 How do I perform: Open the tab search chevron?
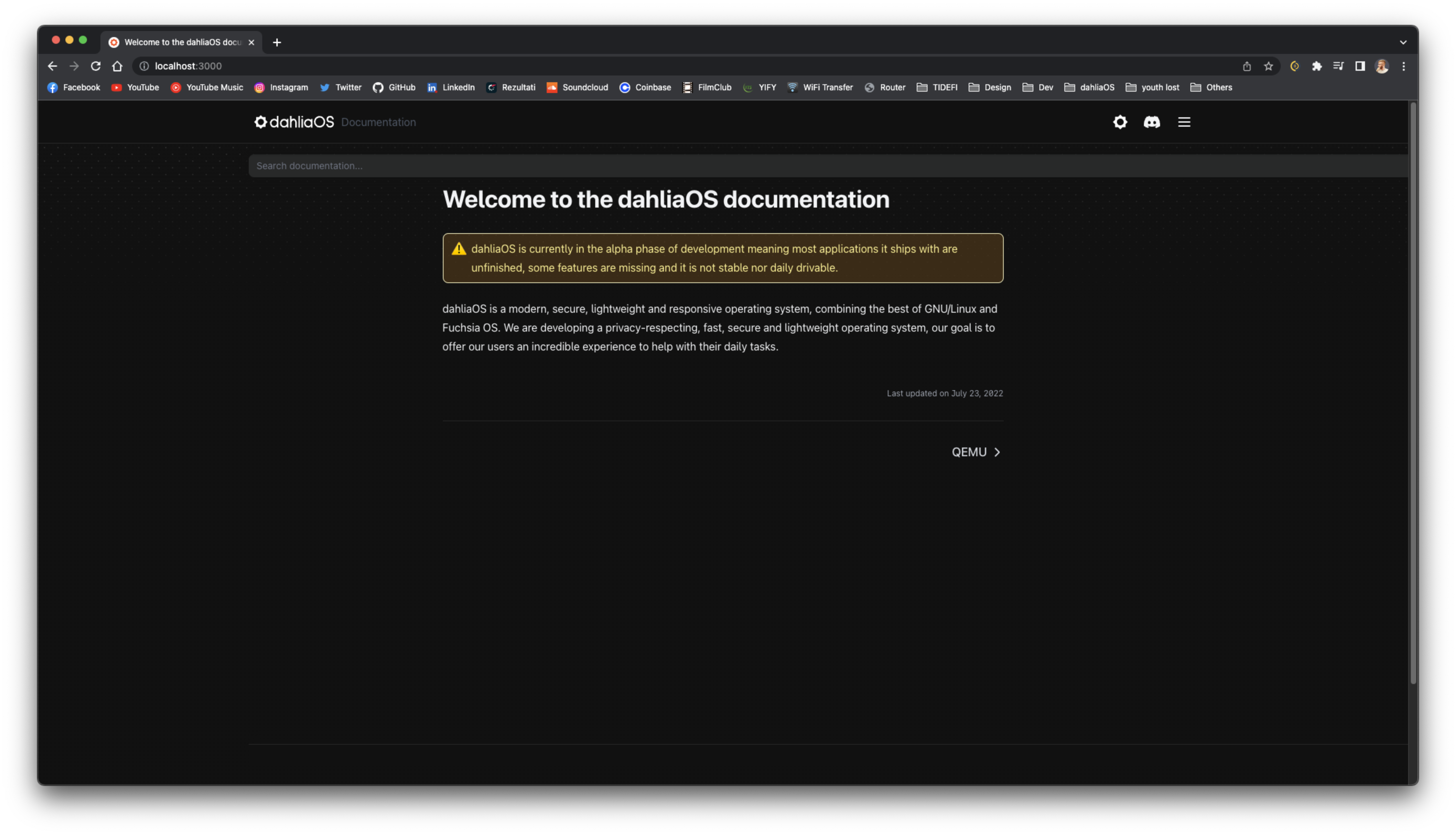tap(1403, 42)
